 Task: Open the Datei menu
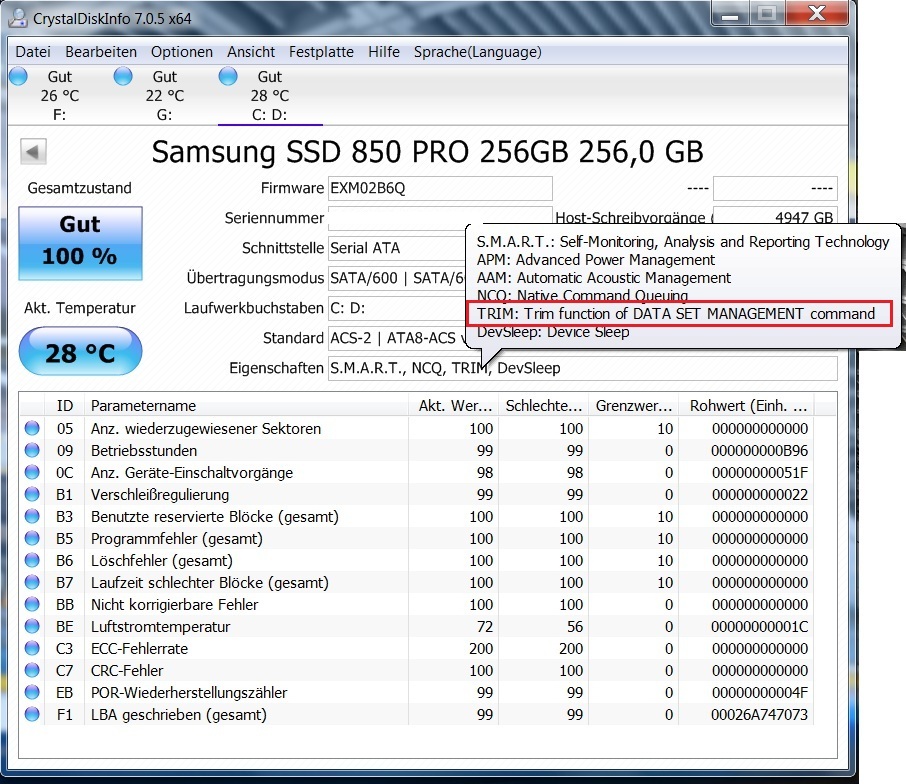point(33,52)
